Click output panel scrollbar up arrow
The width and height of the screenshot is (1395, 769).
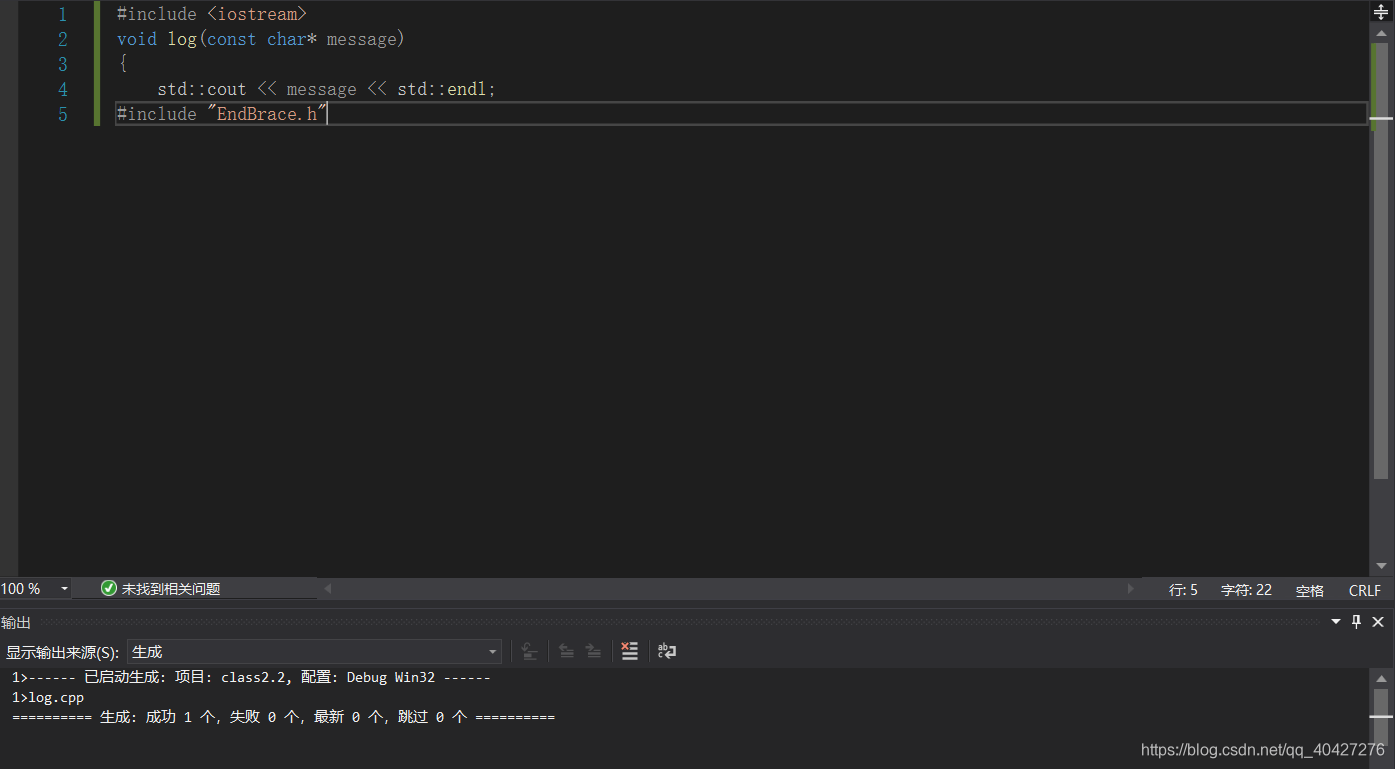point(1381,678)
